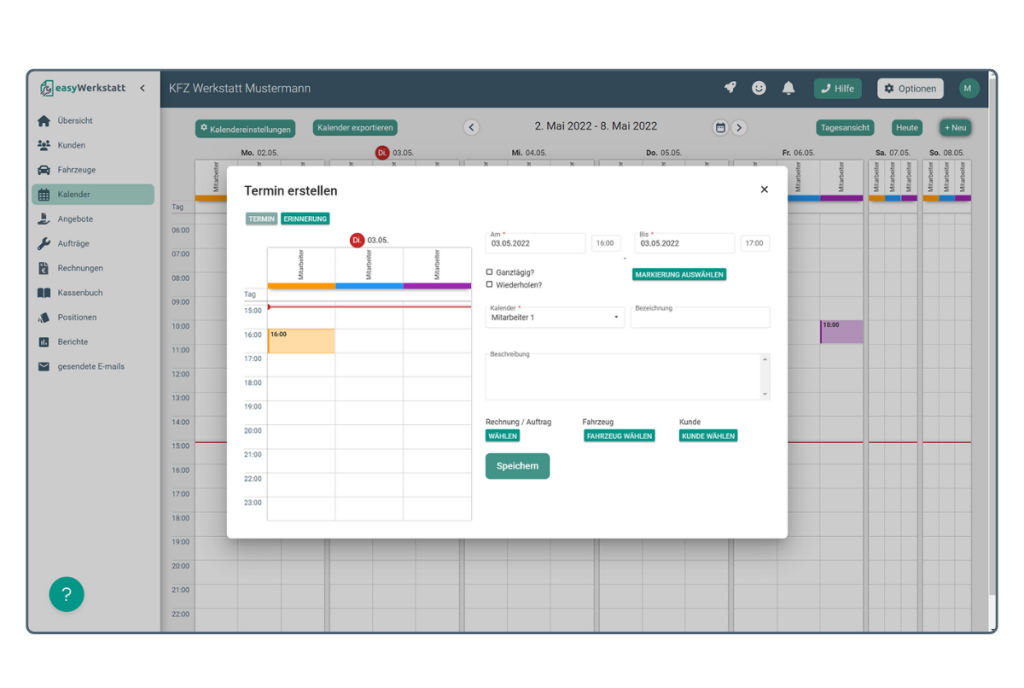Close the Termin erstellen dialog
1024x688 pixels.
(x=764, y=190)
